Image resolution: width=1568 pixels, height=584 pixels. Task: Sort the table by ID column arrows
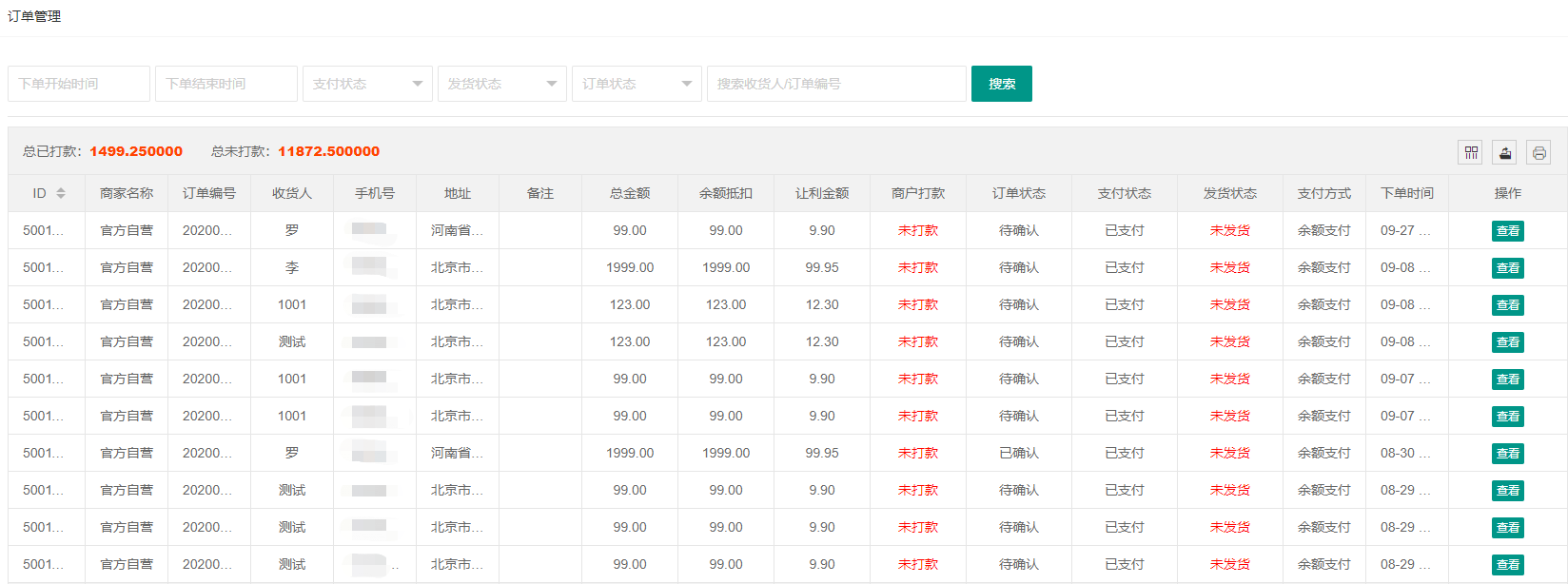pos(61,193)
